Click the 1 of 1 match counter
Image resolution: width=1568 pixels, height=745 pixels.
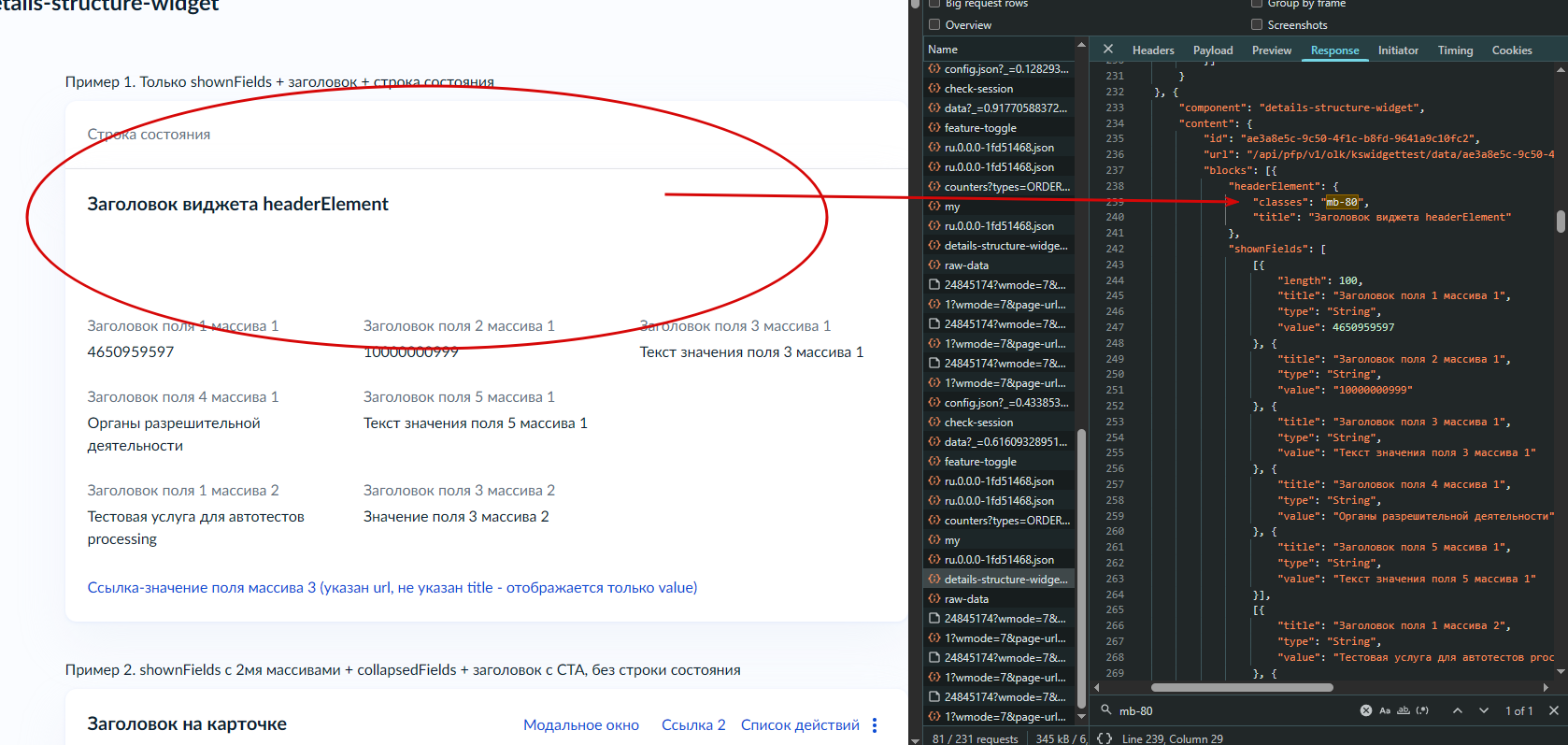(x=1518, y=711)
